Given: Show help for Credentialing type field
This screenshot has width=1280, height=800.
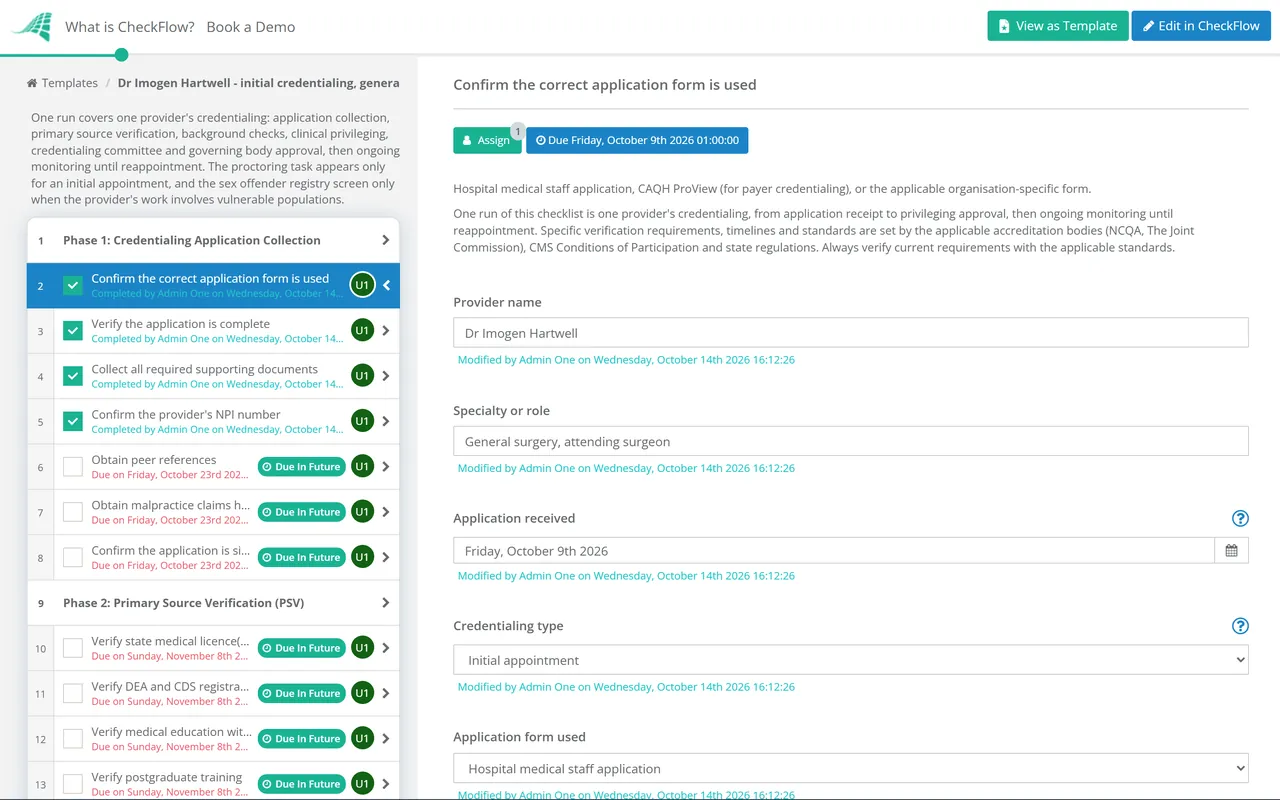Looking at the screenshot, I should pyautogui.click(x=1240, y=626).
